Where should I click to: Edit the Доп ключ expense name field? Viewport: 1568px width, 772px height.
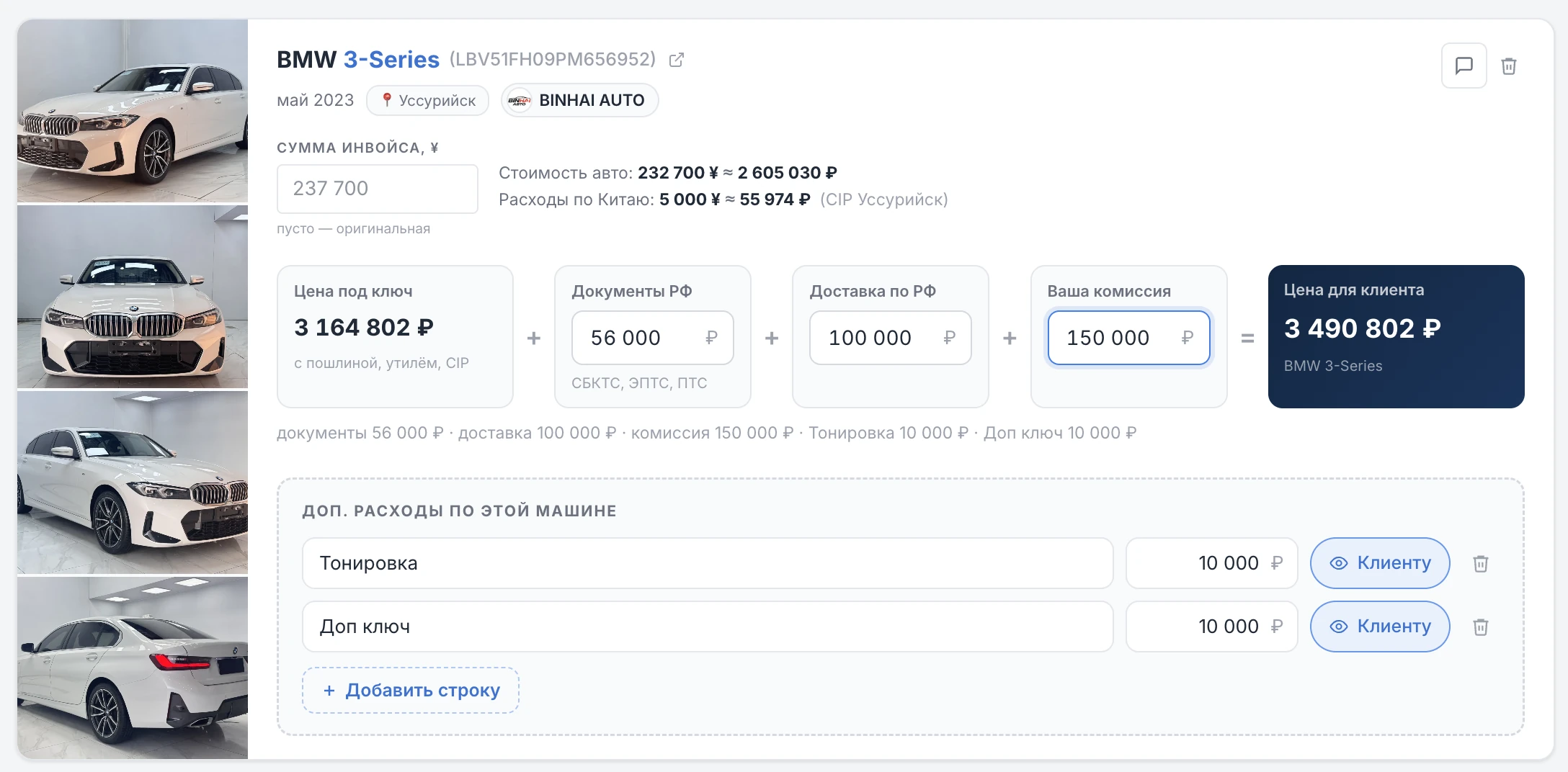pyautogui.click(x=708, y=627)
